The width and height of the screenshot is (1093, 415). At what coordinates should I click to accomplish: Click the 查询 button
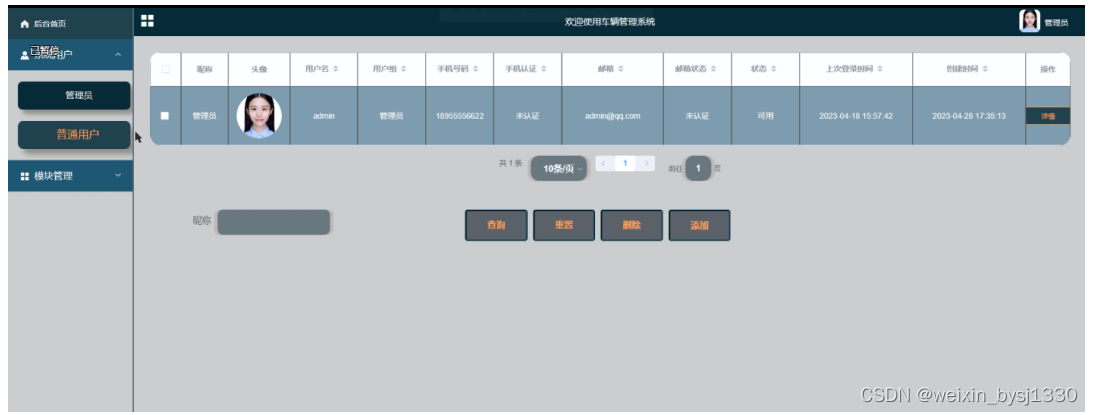tap(496, 225)
